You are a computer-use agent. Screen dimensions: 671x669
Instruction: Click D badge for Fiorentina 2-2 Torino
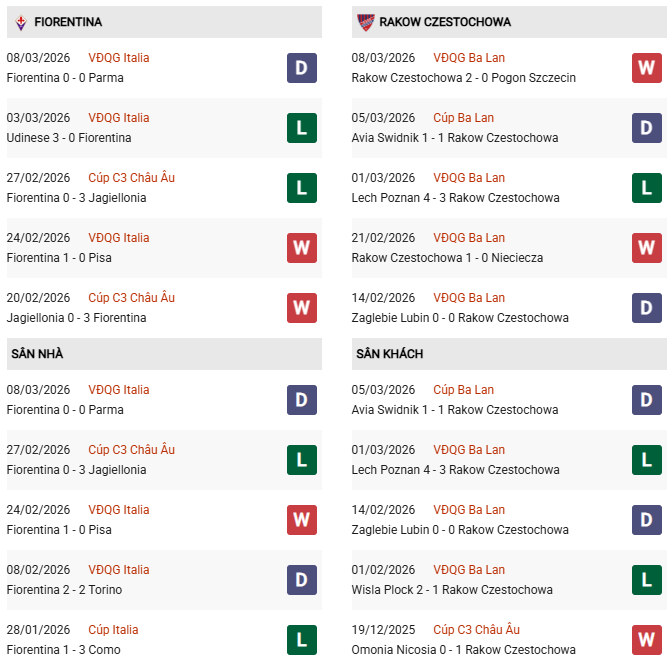302,580
